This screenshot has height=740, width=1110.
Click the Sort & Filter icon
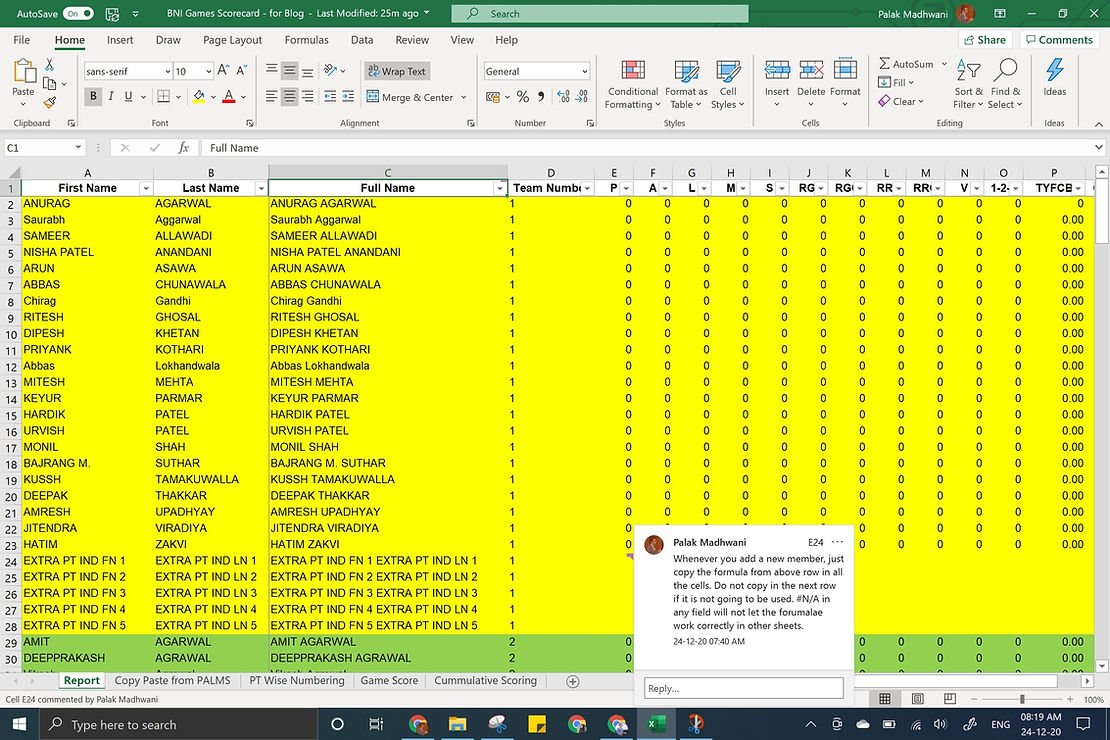(x=968, y=71)
